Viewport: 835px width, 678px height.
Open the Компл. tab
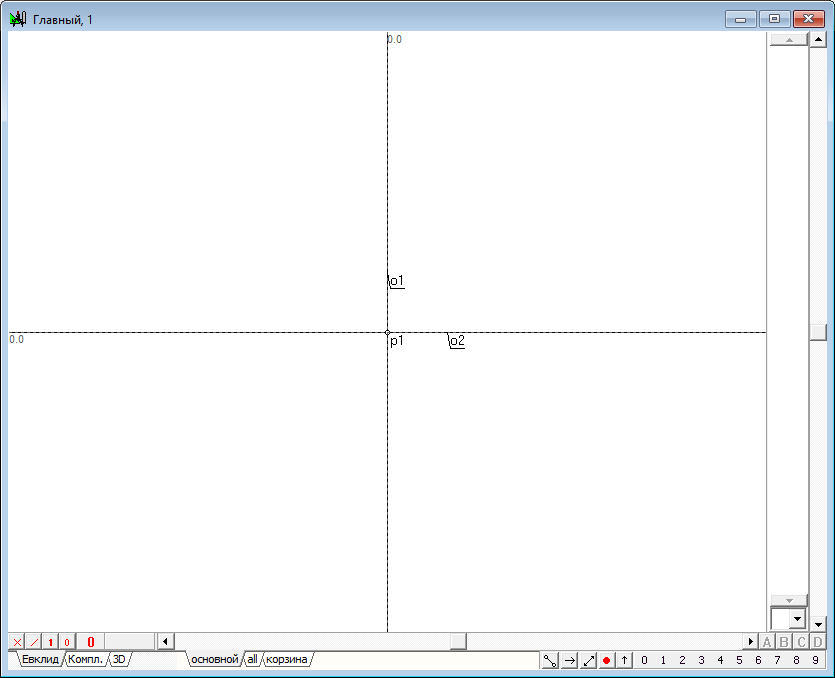(x=85, y=659)
